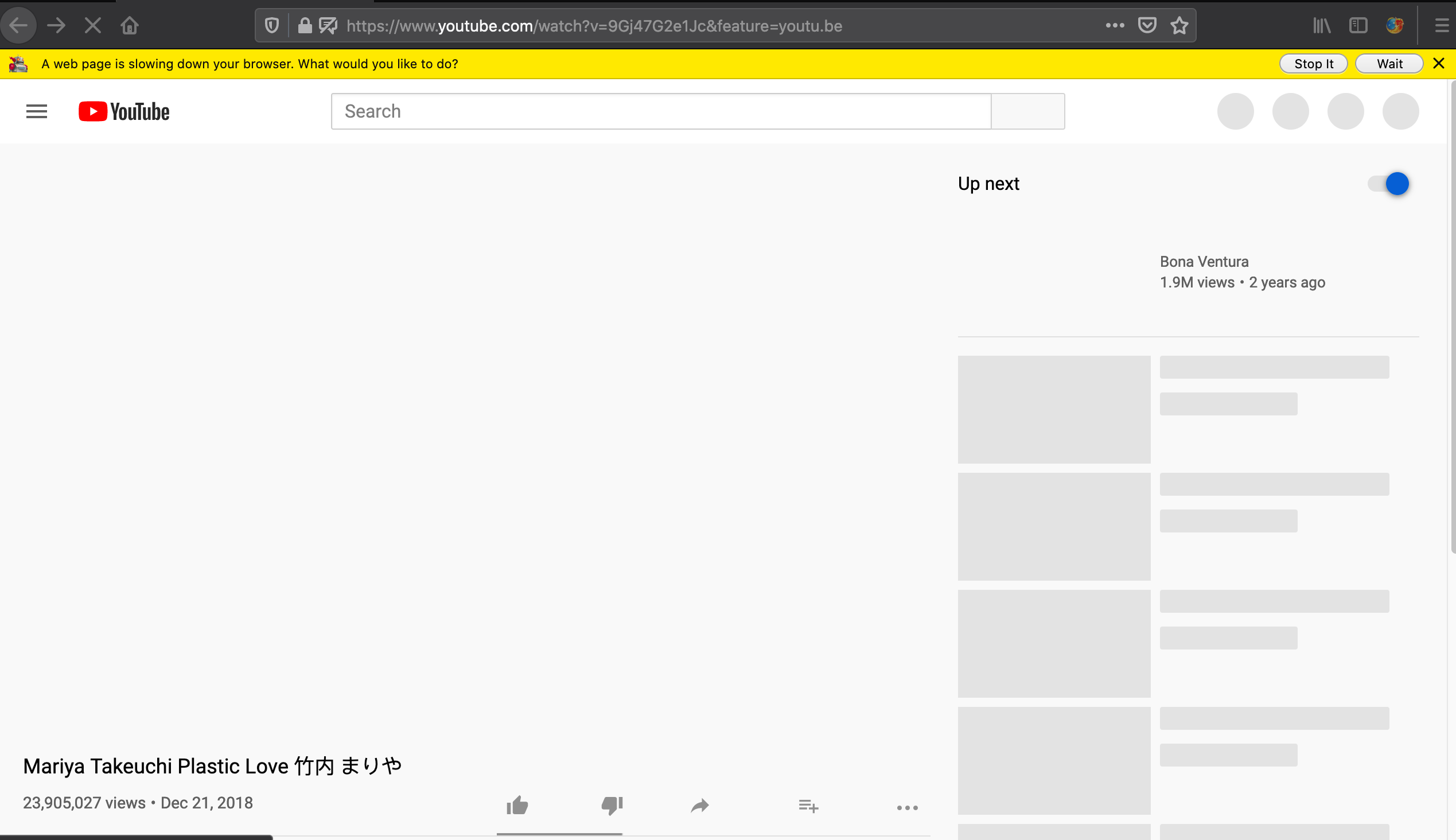Click inside the YouTube search field
The image size is (1456, 840).
[x=657, y=111]
